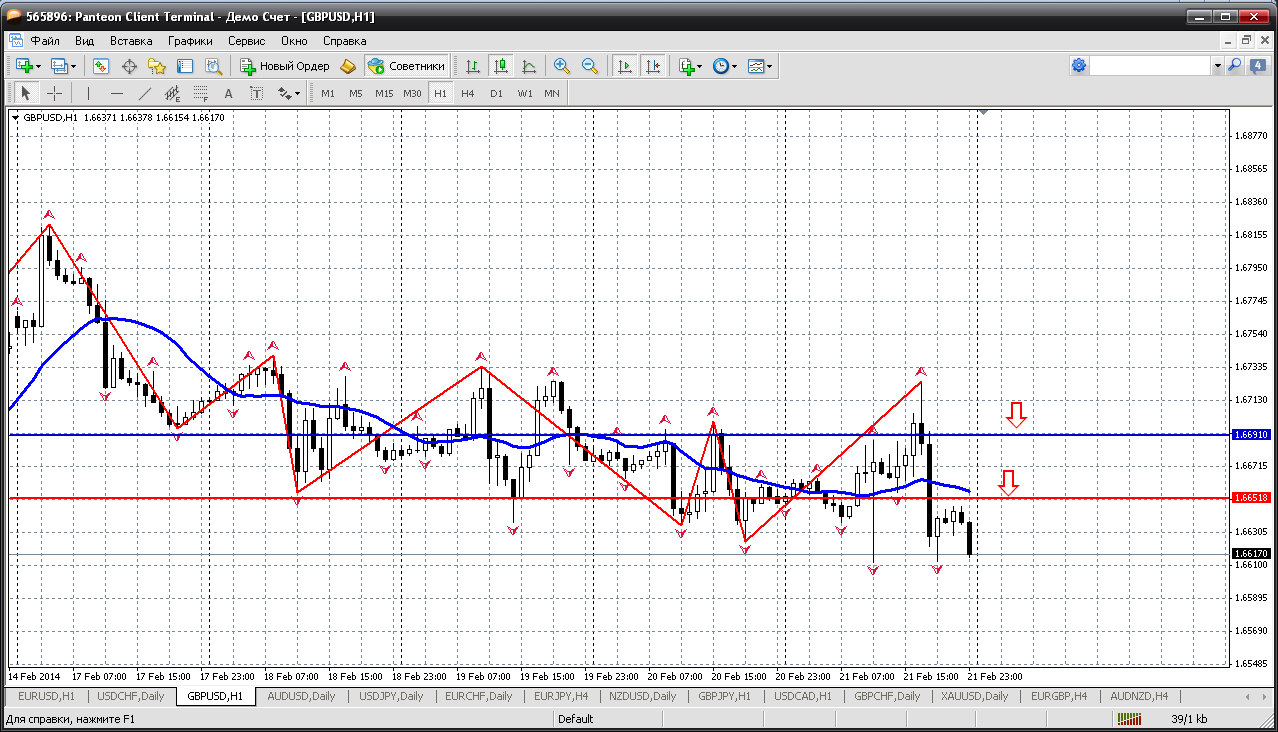The height and width of the screenshot is (732, 1278).
Task: Open the Сервис menu
Action: click(246, 41)
